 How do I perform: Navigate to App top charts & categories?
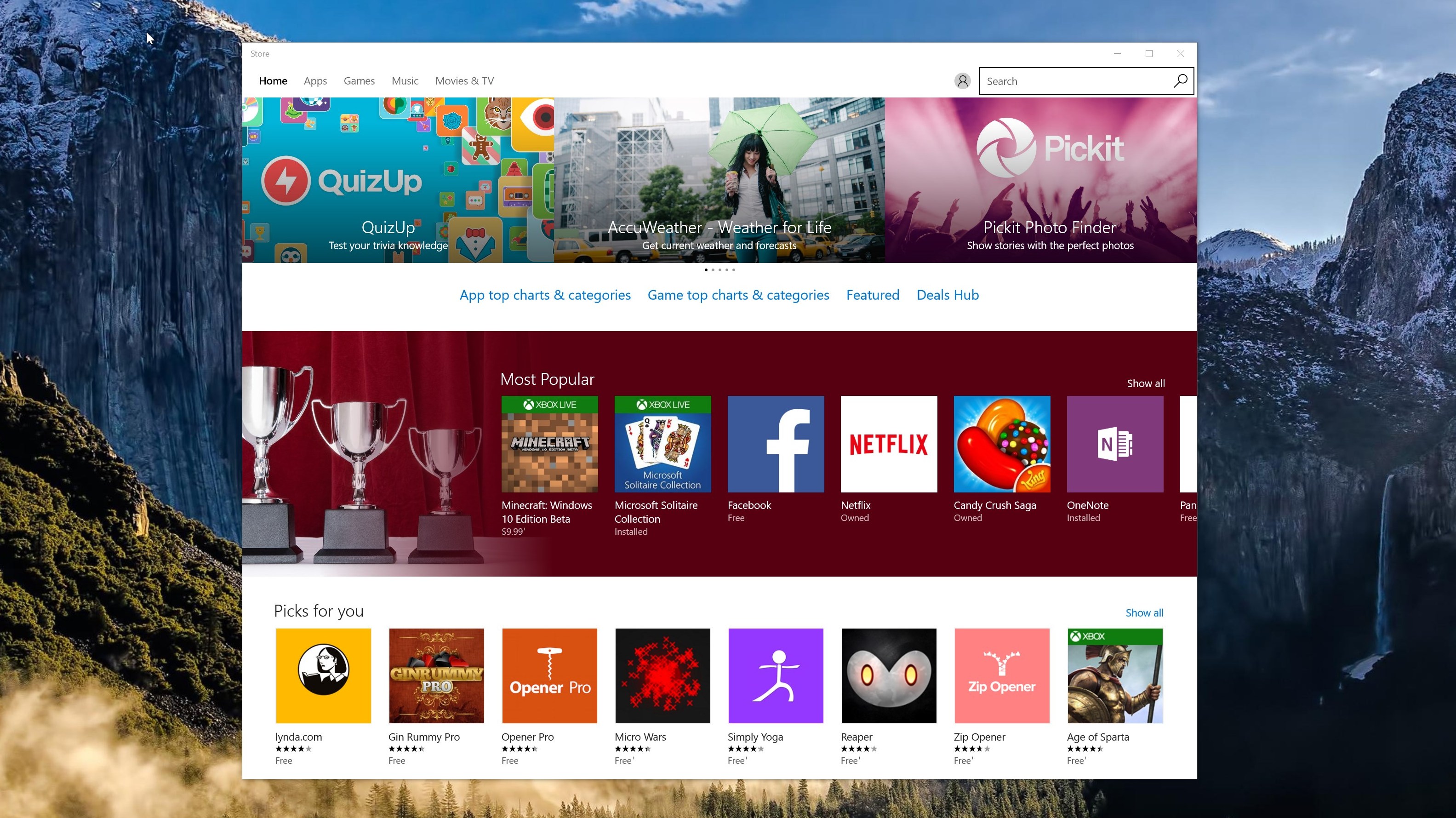544,294
